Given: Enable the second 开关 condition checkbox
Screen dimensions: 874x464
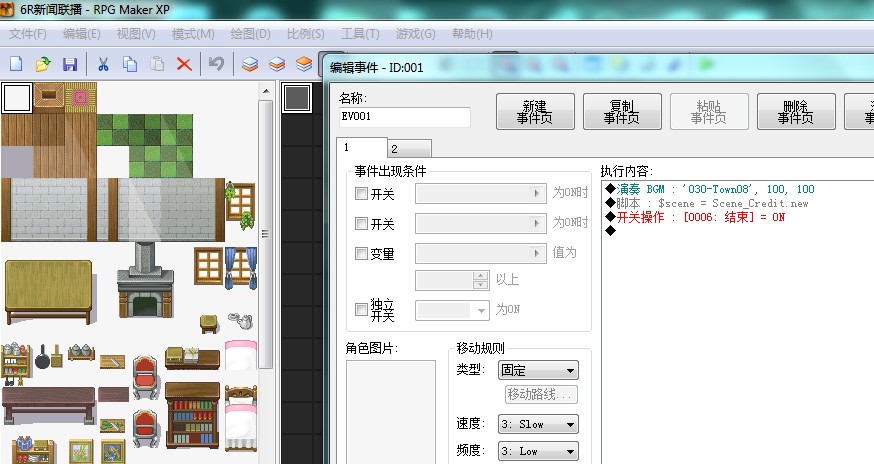Looking at the screenshot, I should coord(361,224).
